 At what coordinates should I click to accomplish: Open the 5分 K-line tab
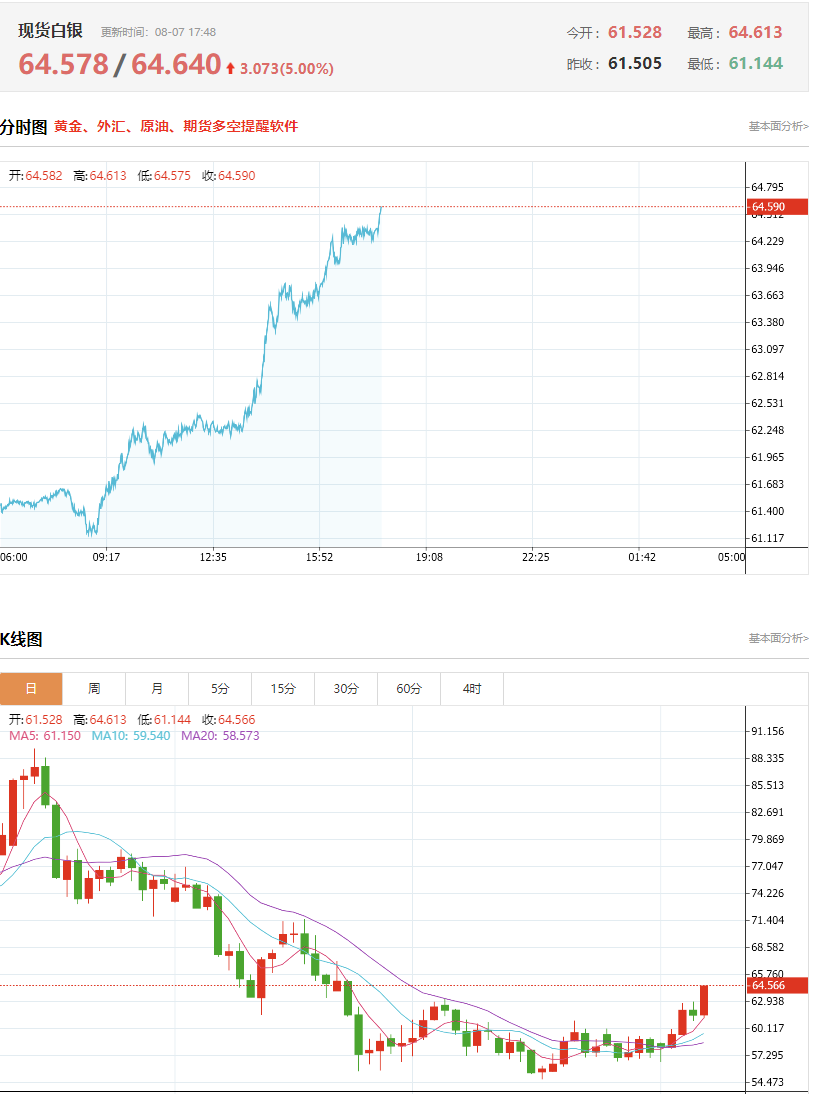pos(220,689)
